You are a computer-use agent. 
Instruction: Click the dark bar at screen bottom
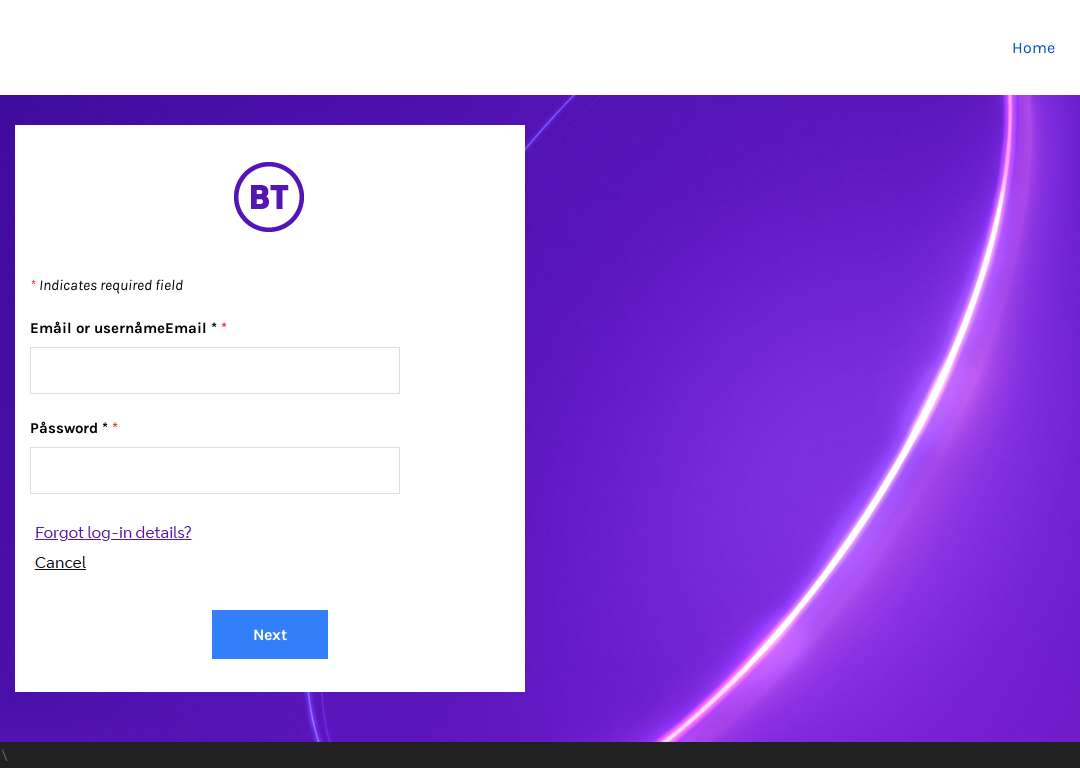coord(540,755)
